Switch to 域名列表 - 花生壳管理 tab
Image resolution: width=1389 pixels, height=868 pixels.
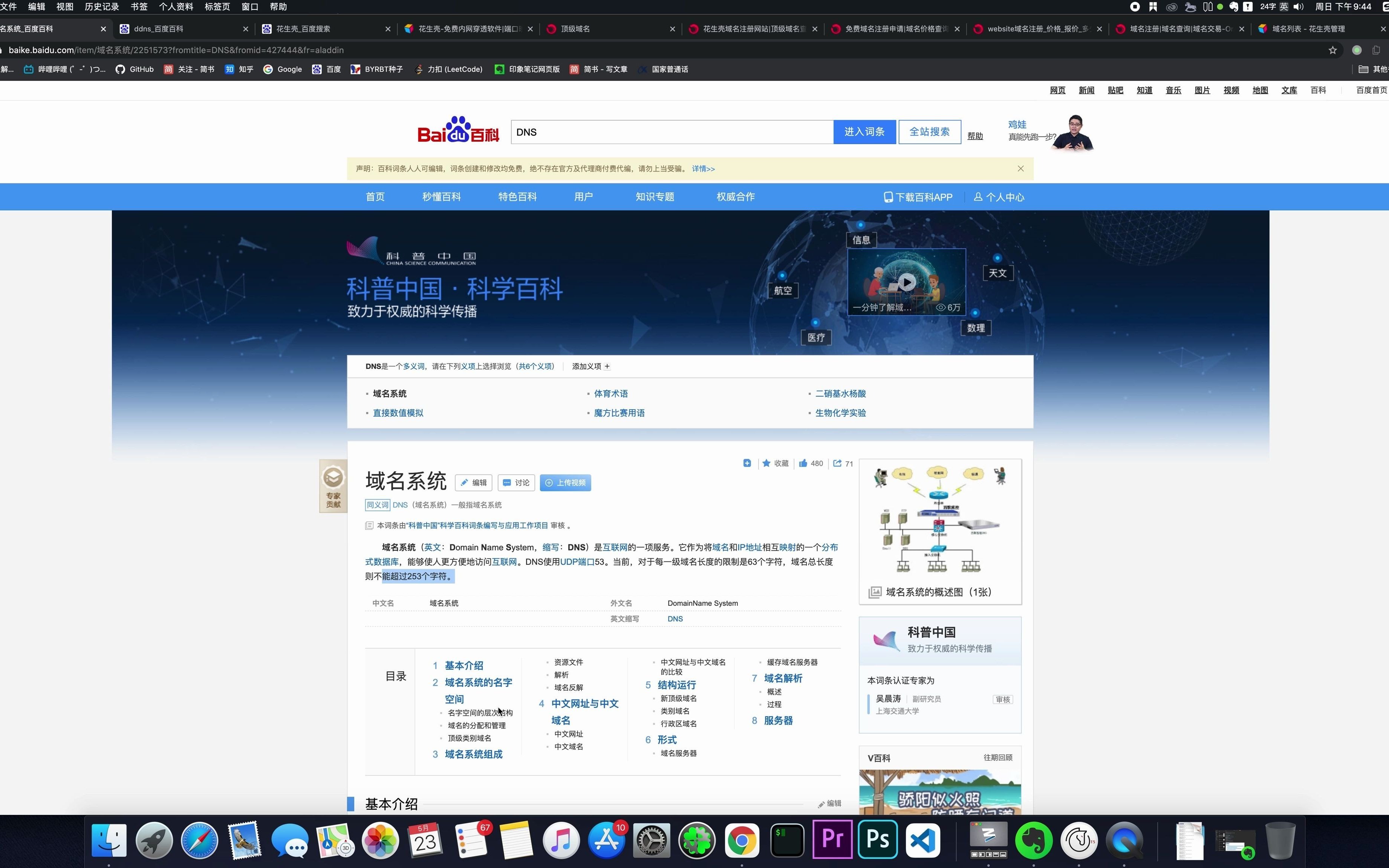pyautogui.click(x=1321, y=29)
